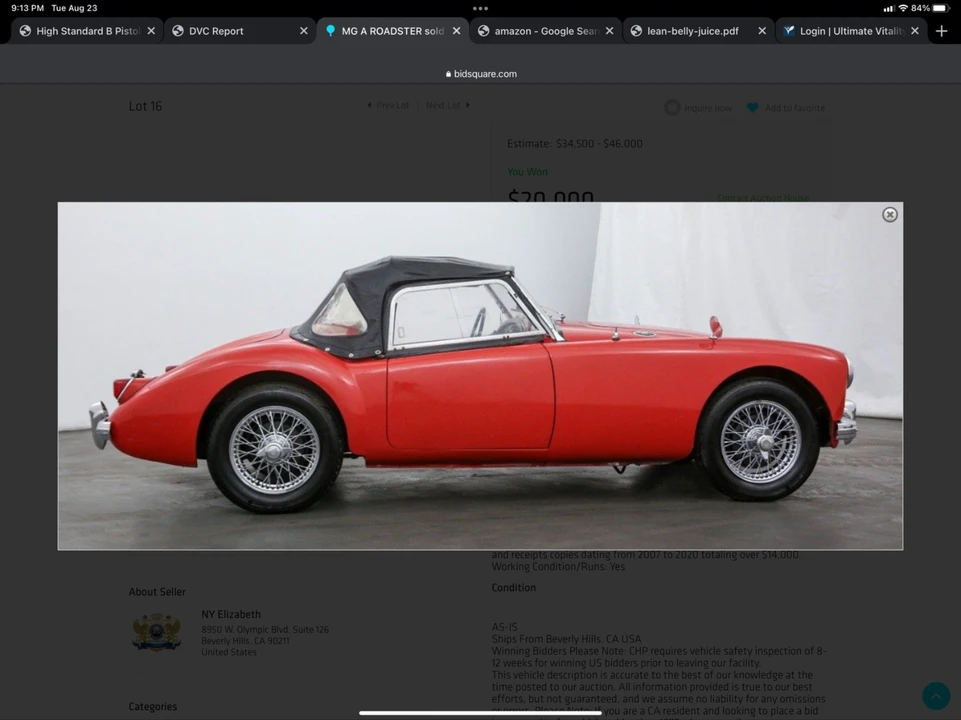Tap the iPad home indicator bar
The width and height of the screenshot is (961, 720).
(480, 713)
